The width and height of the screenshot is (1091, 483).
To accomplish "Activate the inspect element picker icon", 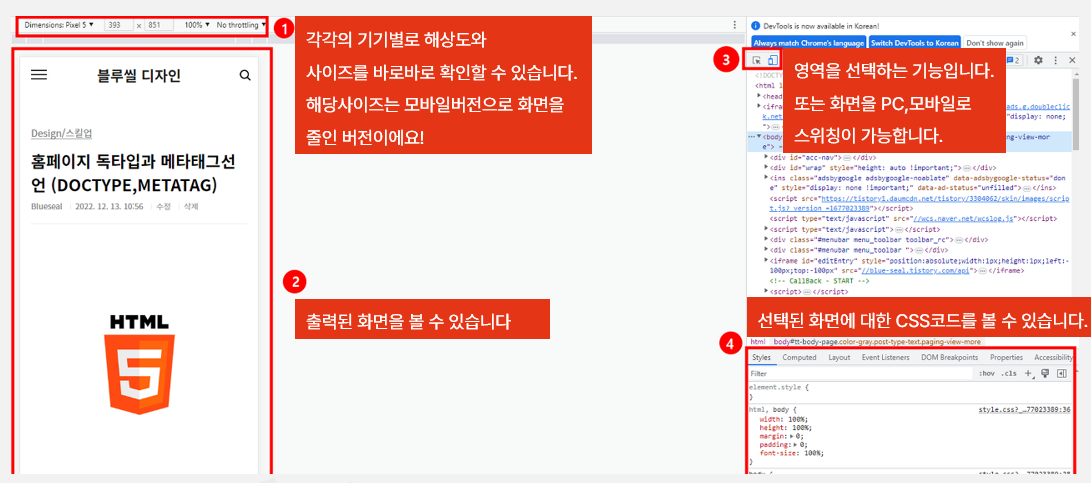I will (x=758, y=61).
